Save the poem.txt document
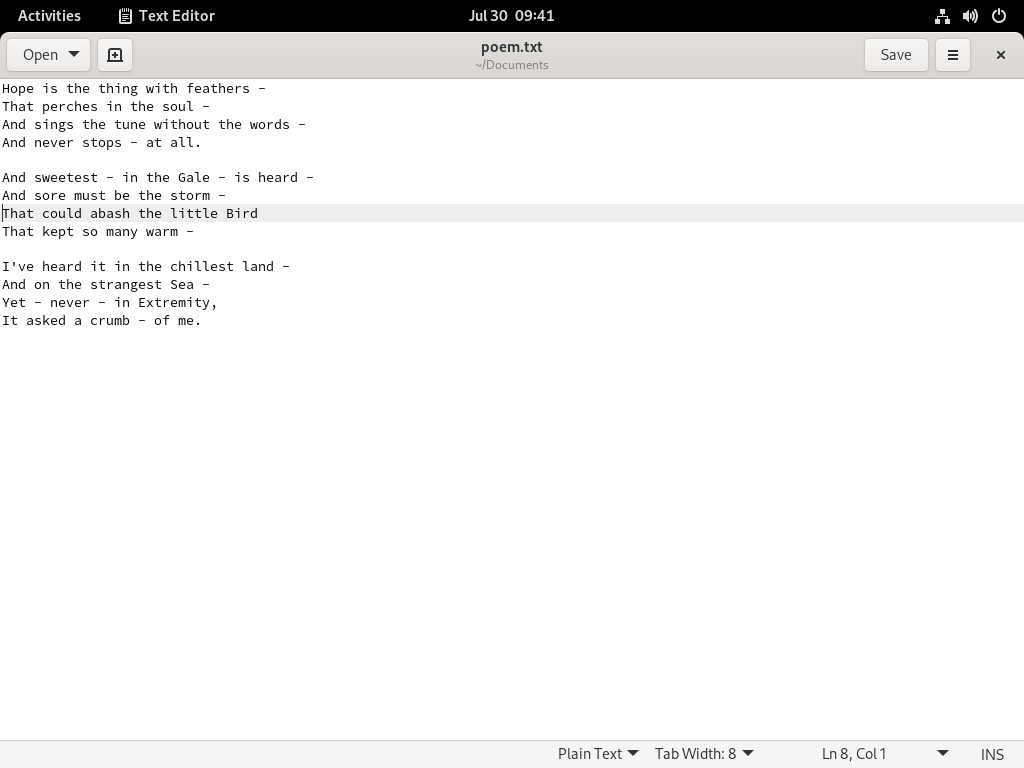 pos(896,55)
